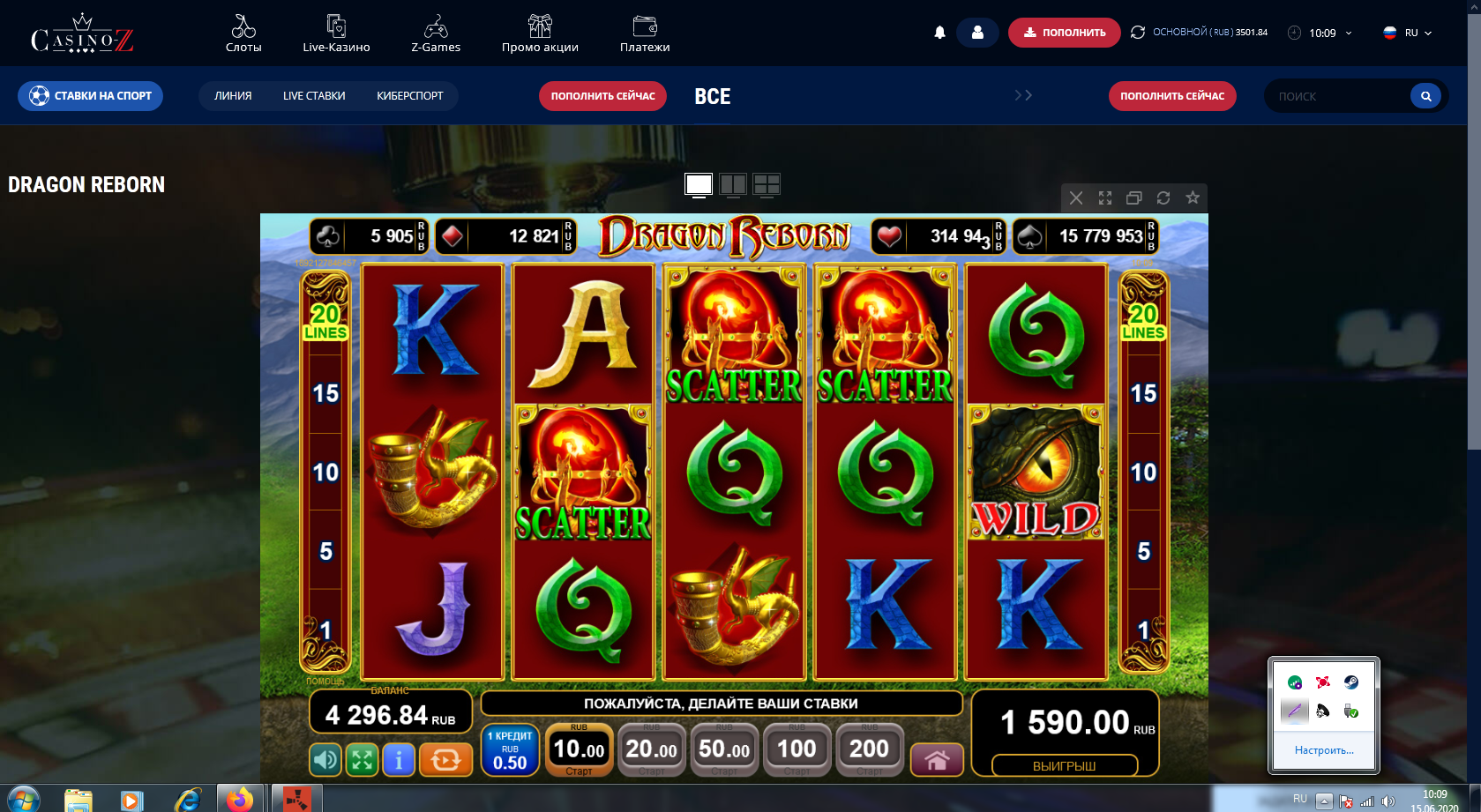The width and height of the screenshot is (1481, 812).
Task: Reload the game with refresh icon
Action: click(1163, 197)
